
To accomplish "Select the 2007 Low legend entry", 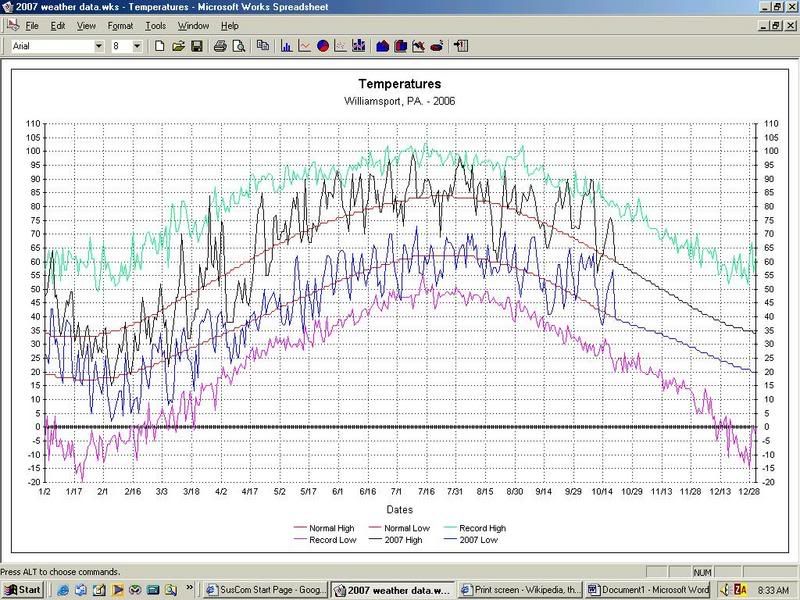I will coord(471,540).
